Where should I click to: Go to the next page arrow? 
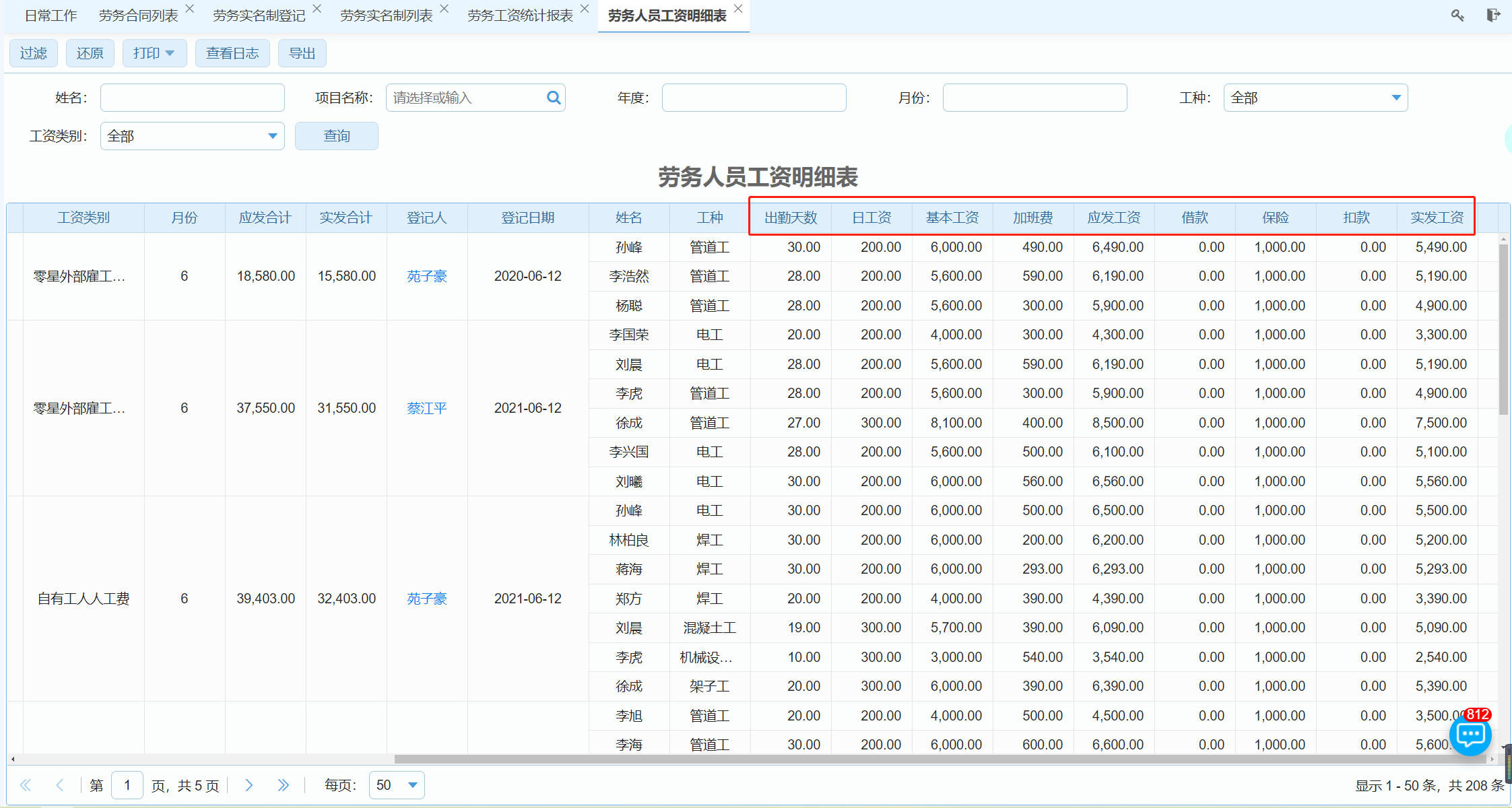[249, 785]
